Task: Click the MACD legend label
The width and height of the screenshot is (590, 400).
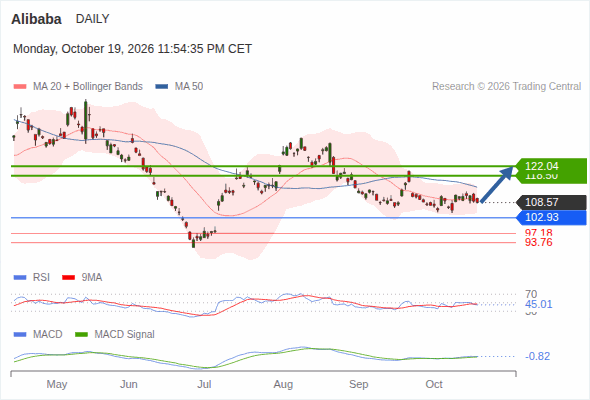Action: [x=47, y=335]
